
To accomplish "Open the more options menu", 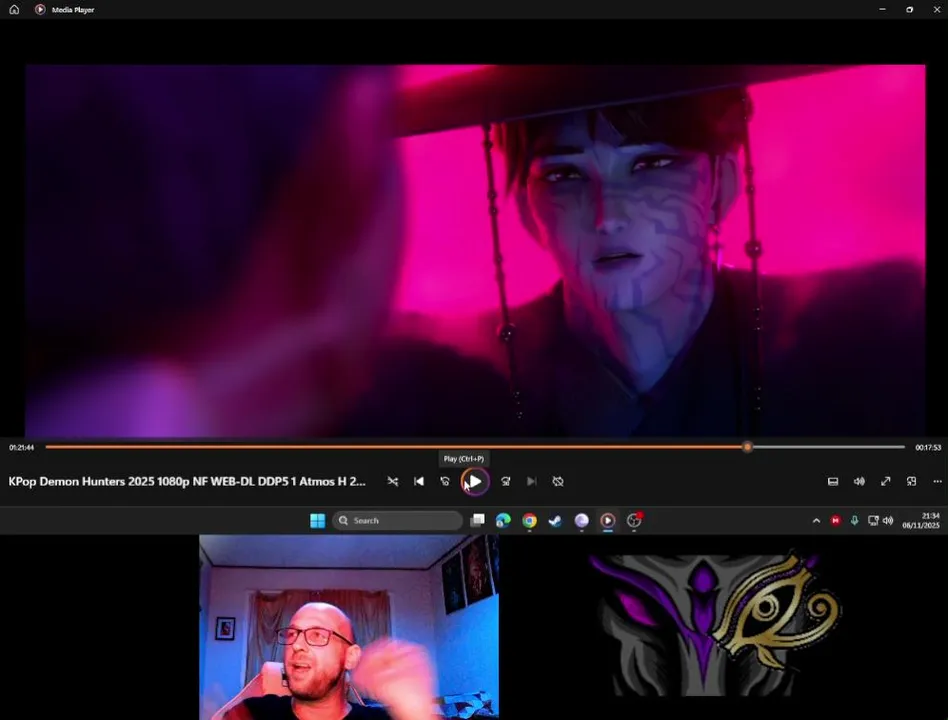I will (x=937, y=482).
